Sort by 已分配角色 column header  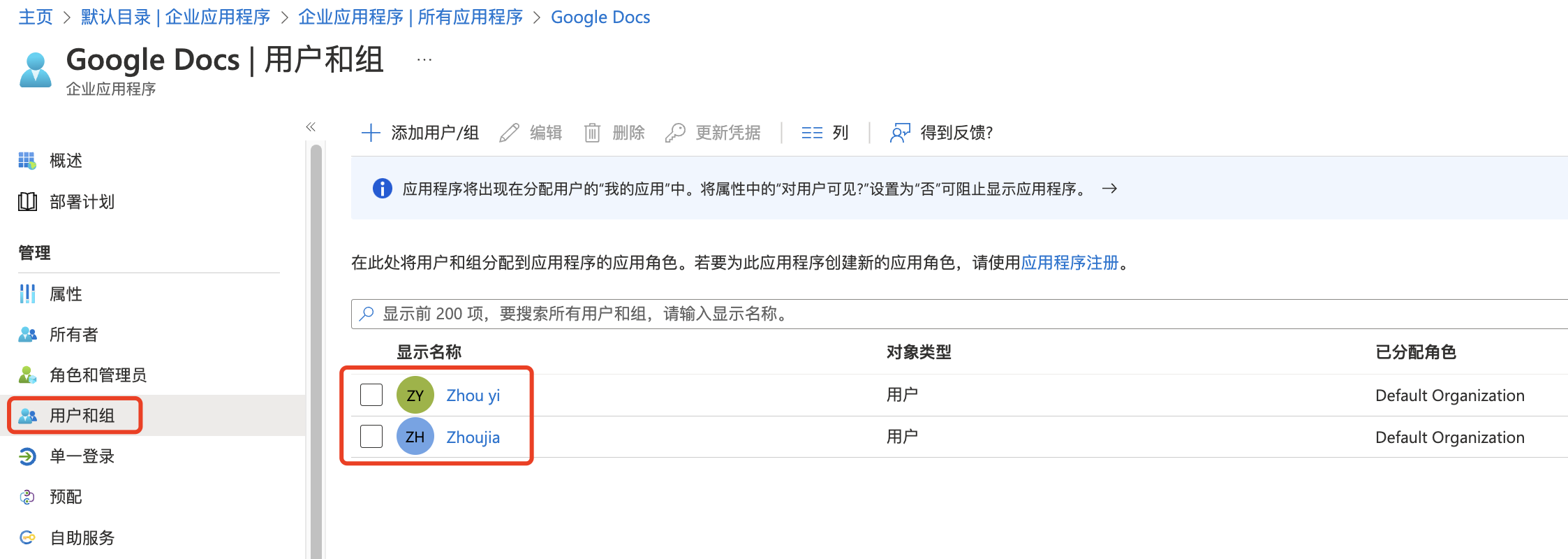(1416, 352)
